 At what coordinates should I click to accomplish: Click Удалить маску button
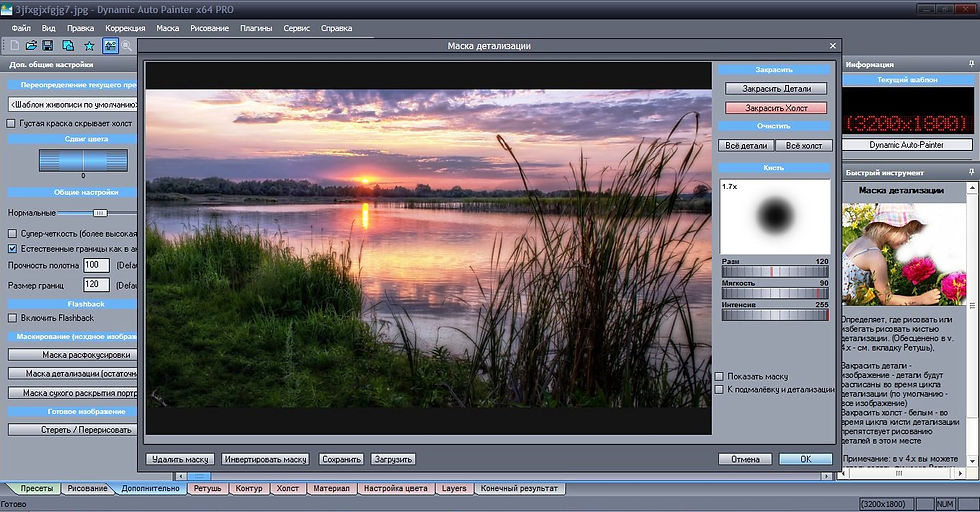click(180, 459)
